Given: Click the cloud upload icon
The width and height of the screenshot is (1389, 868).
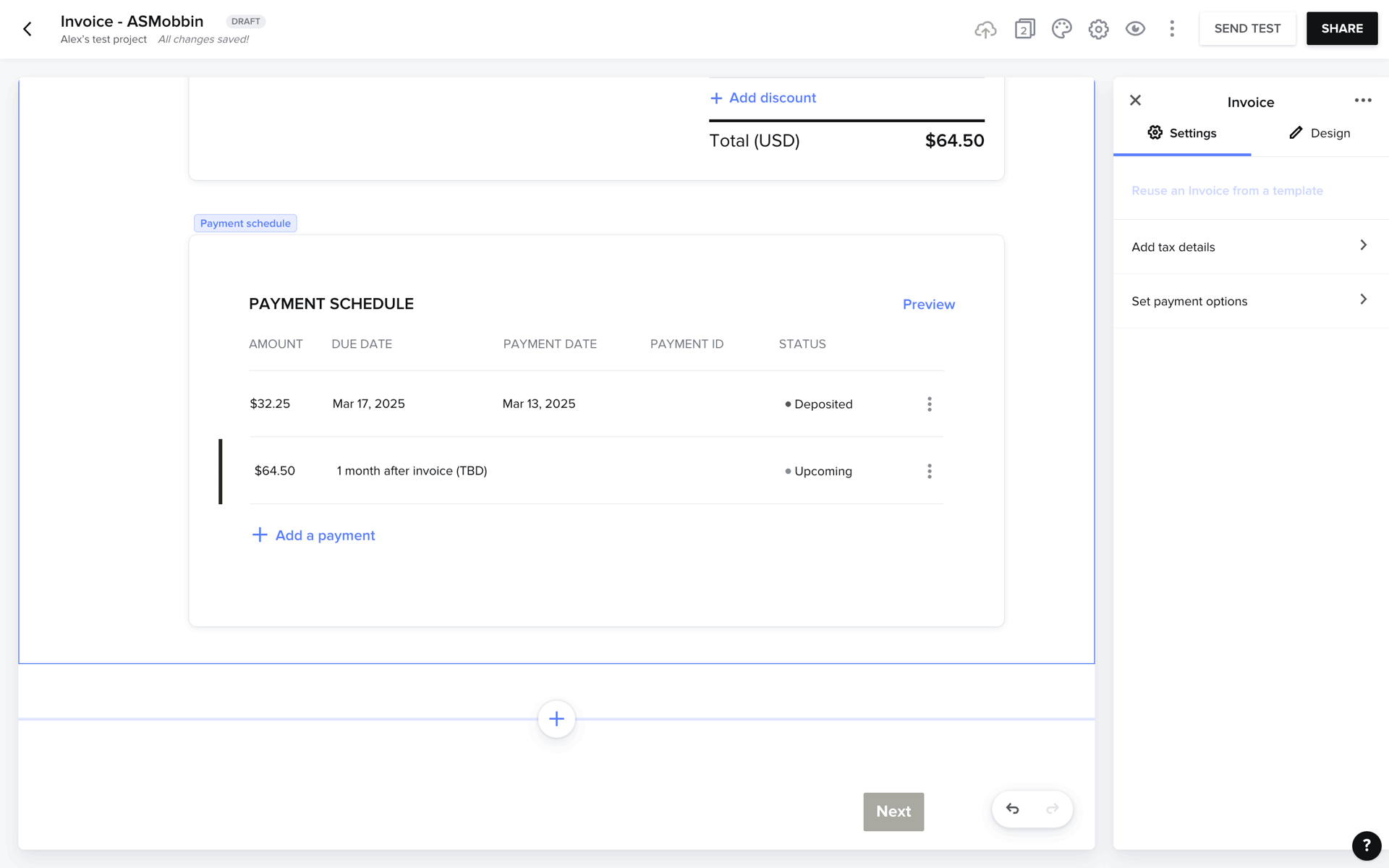Looking at the screenshot, I should tap(985, 29).
